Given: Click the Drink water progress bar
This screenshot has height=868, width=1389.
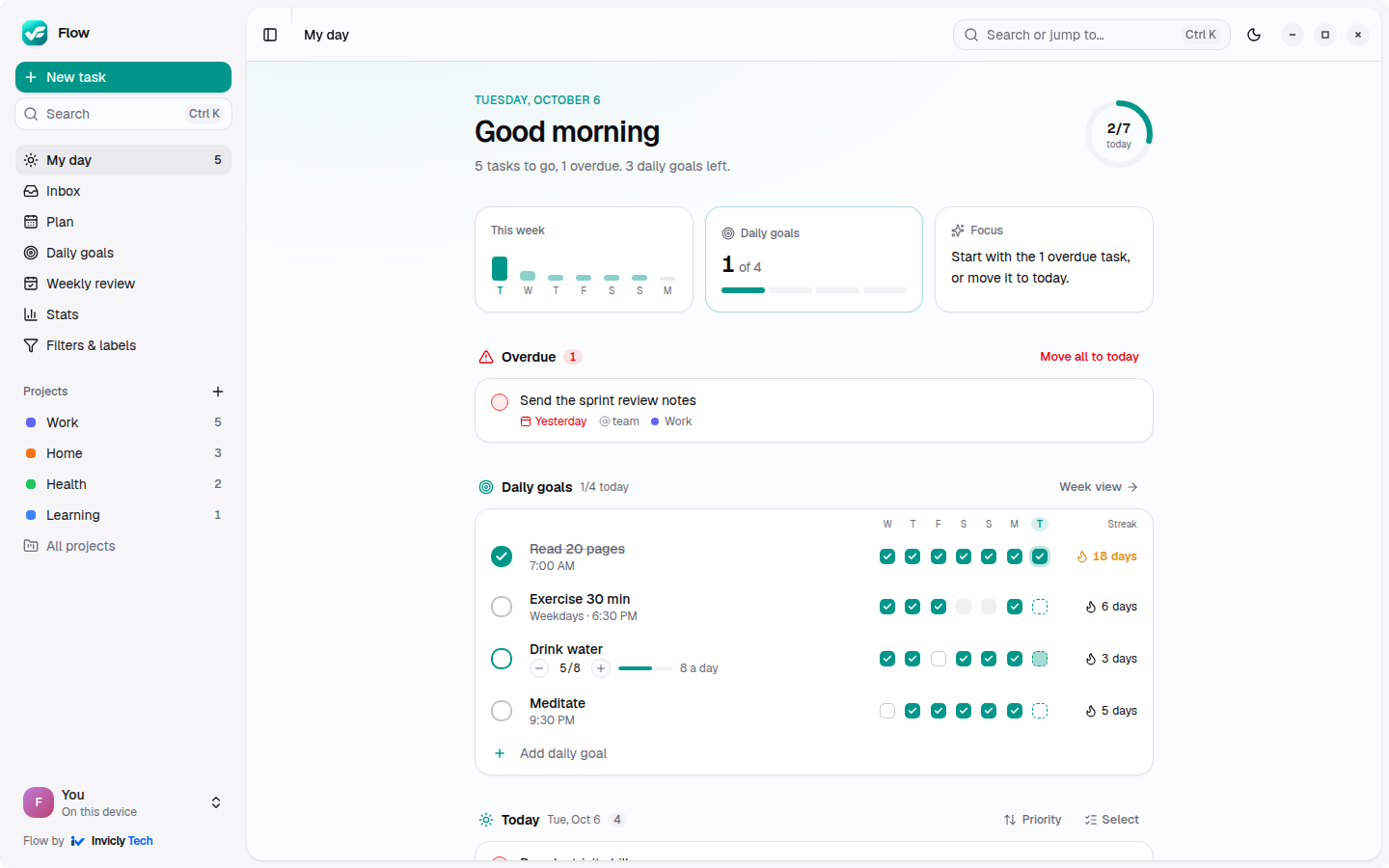Looking at the screenshot, I should click(645, 668).
